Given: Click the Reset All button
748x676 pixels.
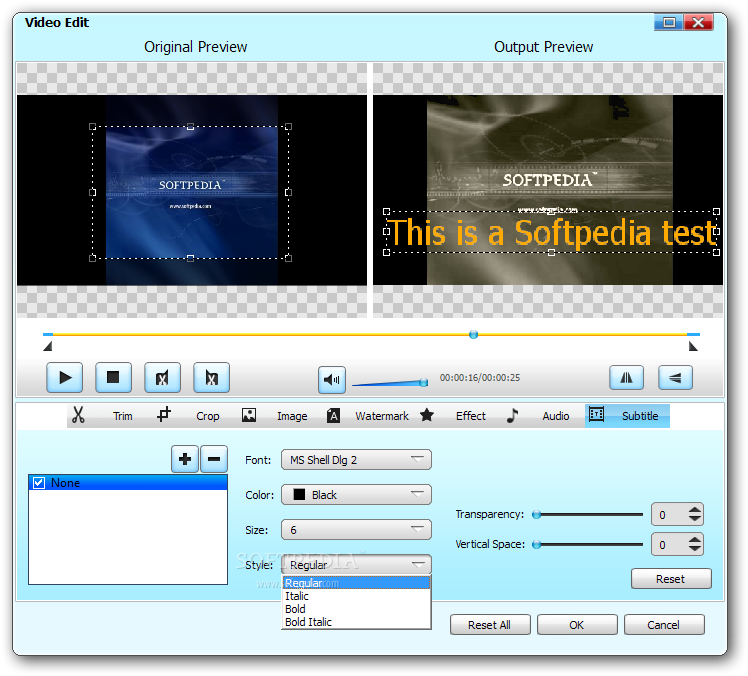Looking at the screenshot, I should tap(490, 624).
